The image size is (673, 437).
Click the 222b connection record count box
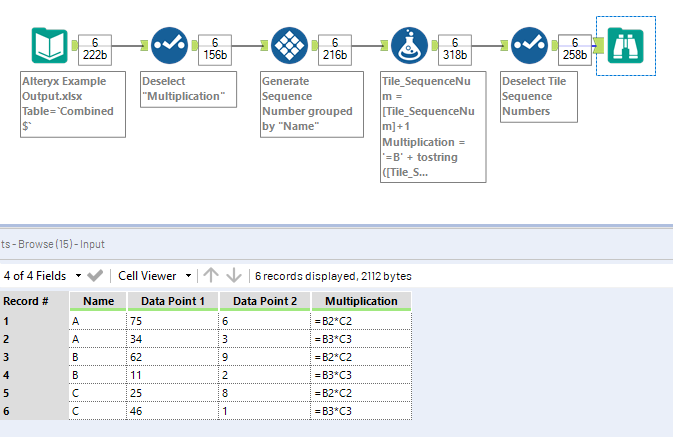pos(95,49)
